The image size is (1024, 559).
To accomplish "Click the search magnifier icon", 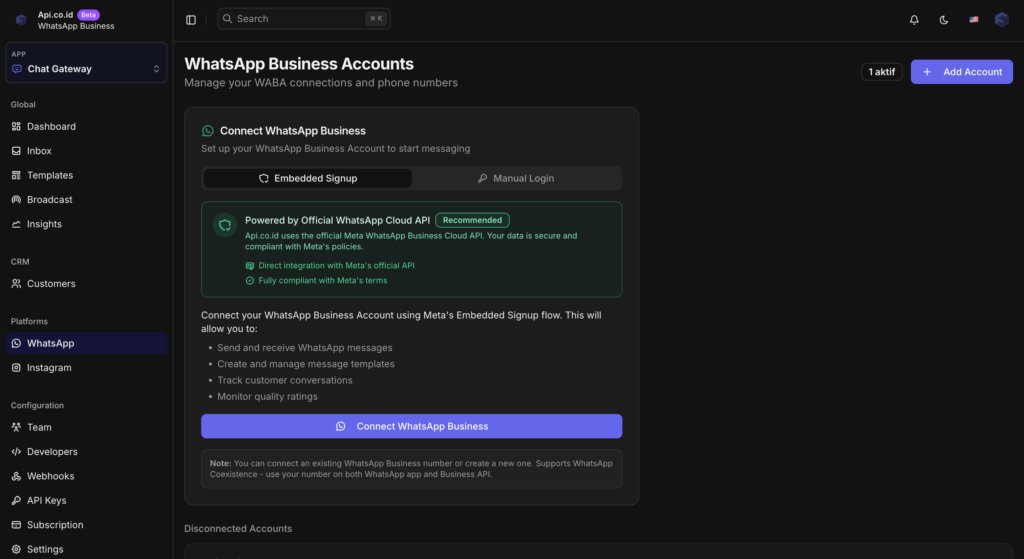I will 227,19.
